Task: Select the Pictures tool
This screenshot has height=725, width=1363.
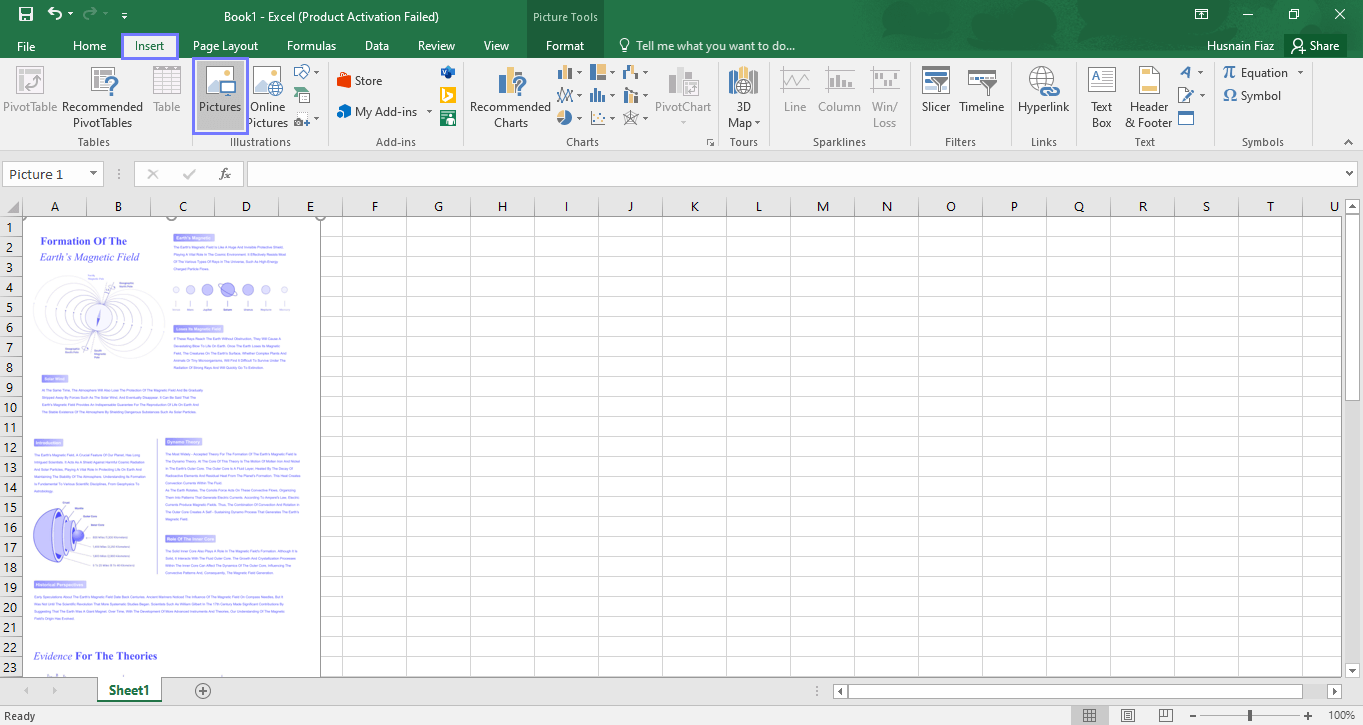Action: click(x=220, y=95)
